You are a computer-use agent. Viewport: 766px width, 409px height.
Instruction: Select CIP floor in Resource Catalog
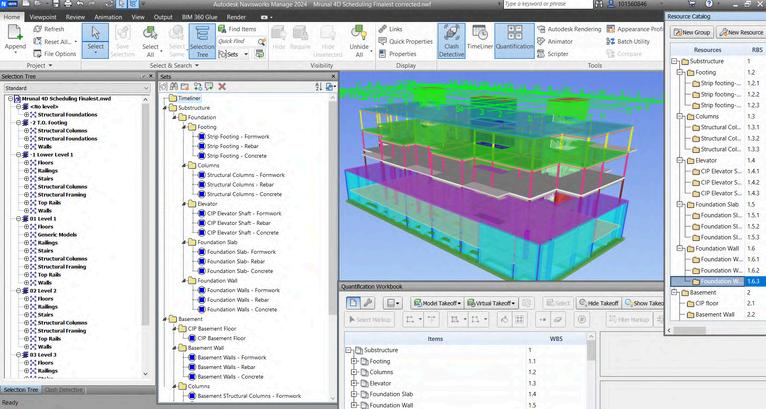pyautogui.click(x=707, y=303)
